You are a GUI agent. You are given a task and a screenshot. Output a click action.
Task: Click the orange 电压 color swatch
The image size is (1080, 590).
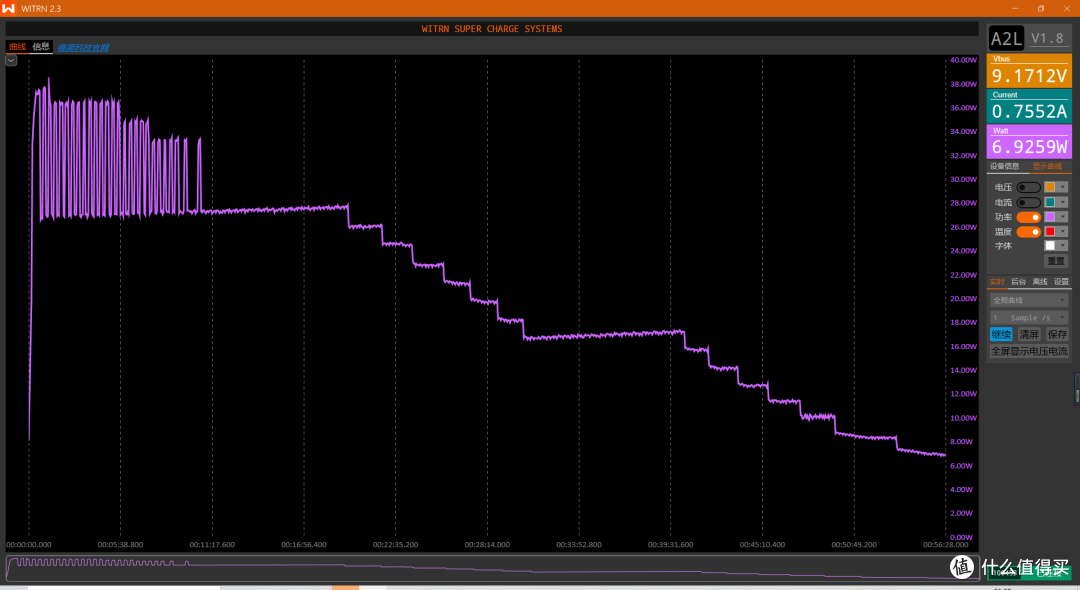(1050, 187)
